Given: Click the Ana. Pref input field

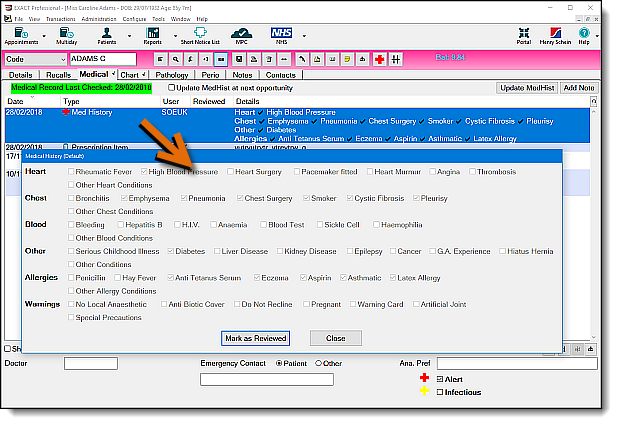Looking at the screenshot, I should (x=517, y=363).
